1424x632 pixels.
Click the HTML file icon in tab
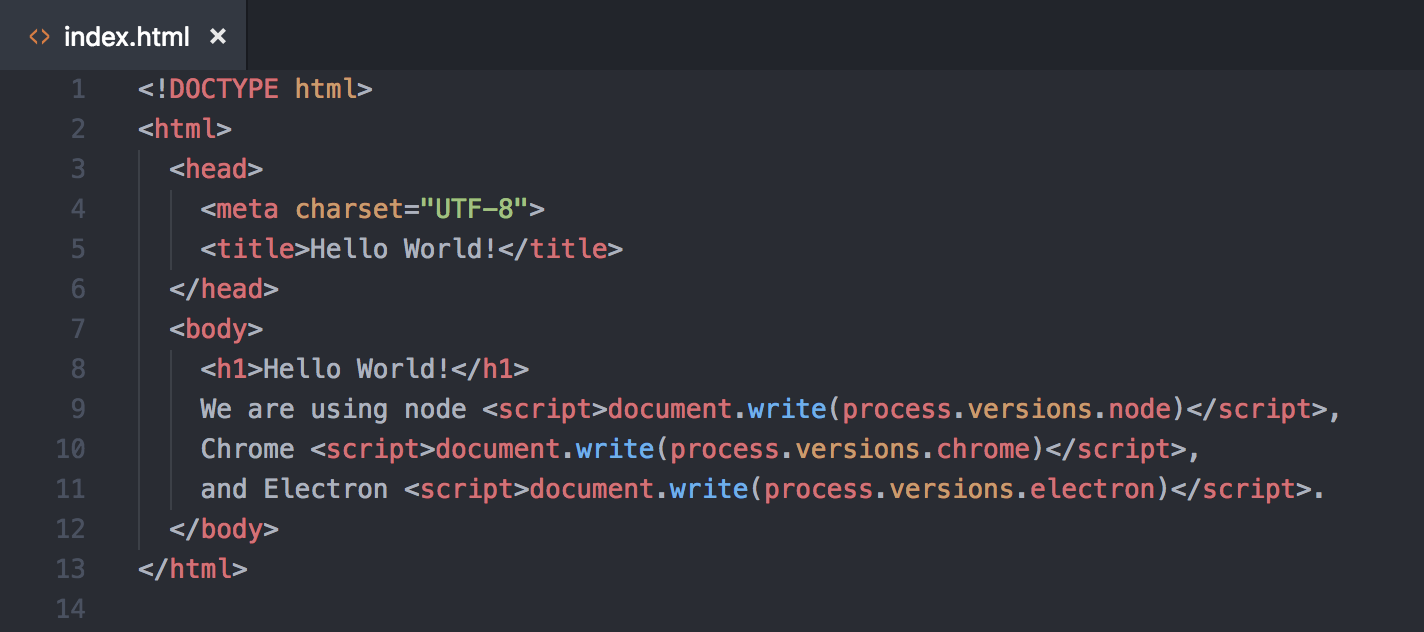coord(39,37)
